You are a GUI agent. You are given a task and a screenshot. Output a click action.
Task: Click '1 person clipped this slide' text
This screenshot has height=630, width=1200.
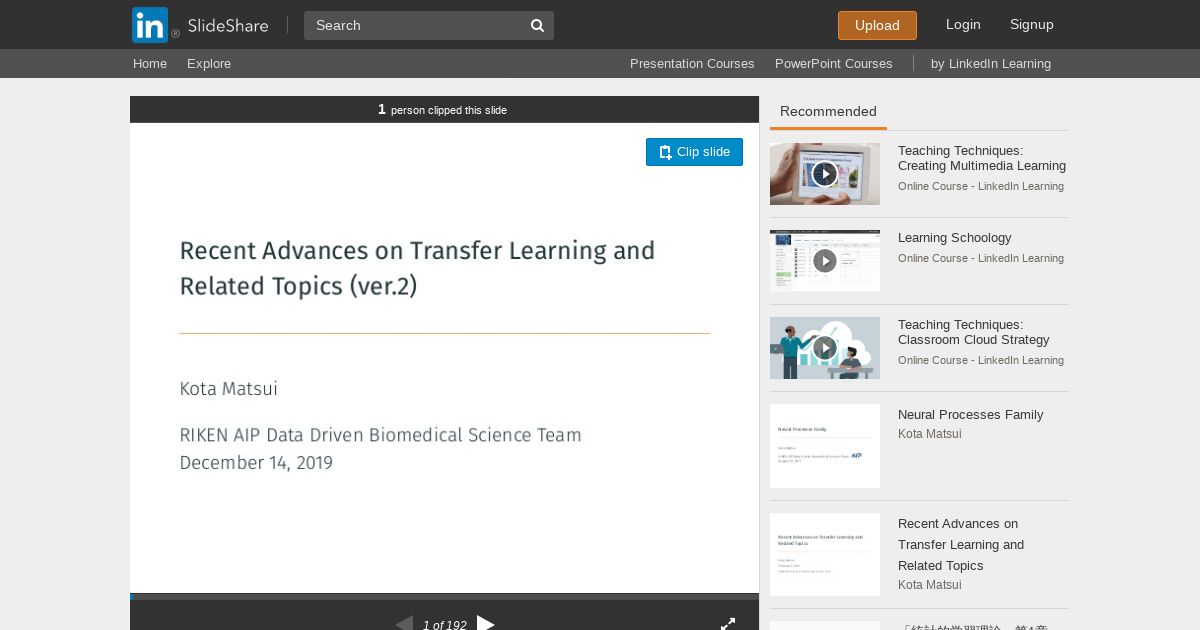pos(442,110)
